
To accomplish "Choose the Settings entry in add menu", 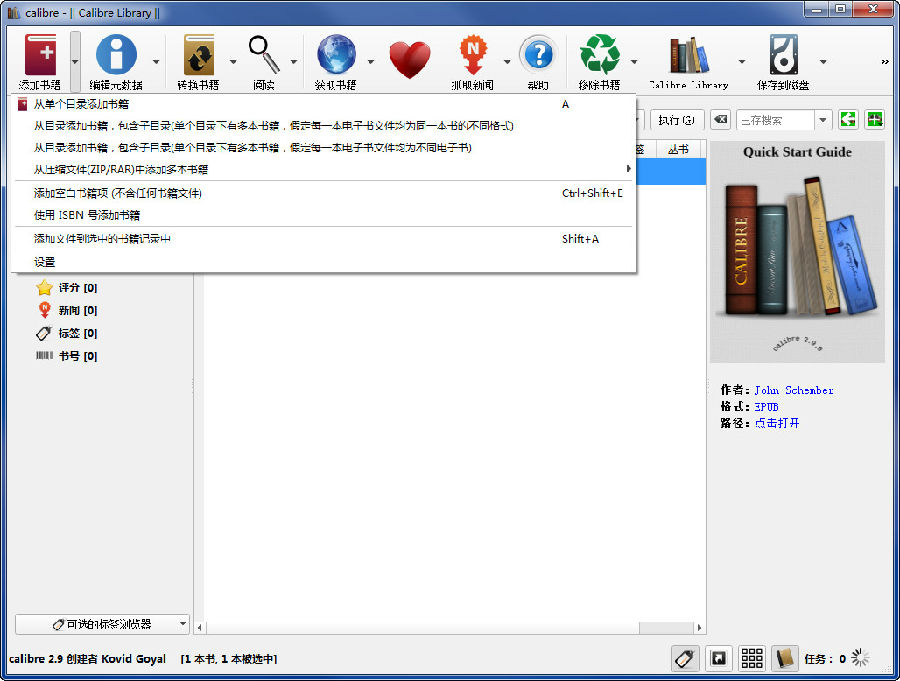I will click(324, 262).
